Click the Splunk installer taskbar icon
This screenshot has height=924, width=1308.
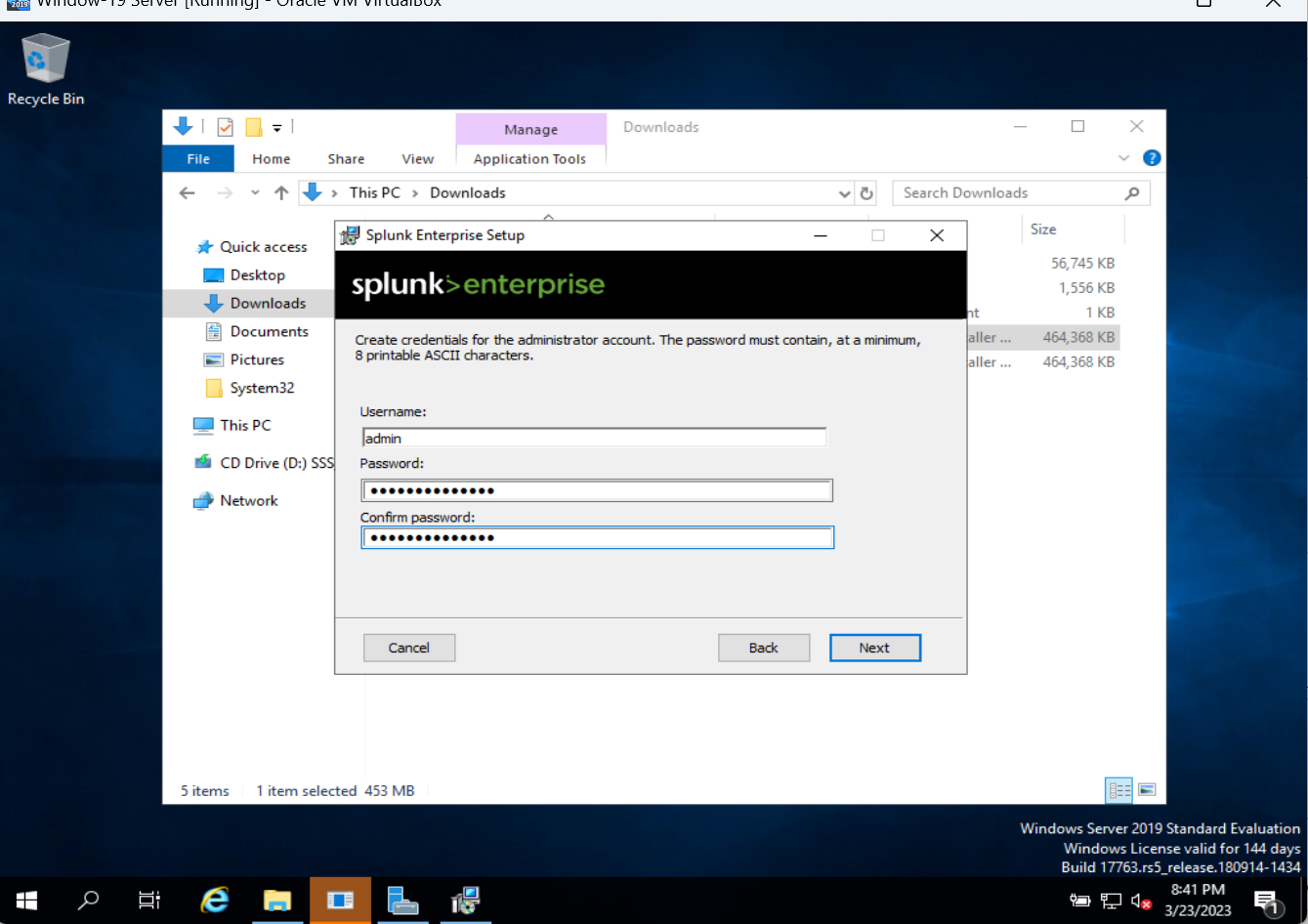pyautogui.click(x=465, y=900)
